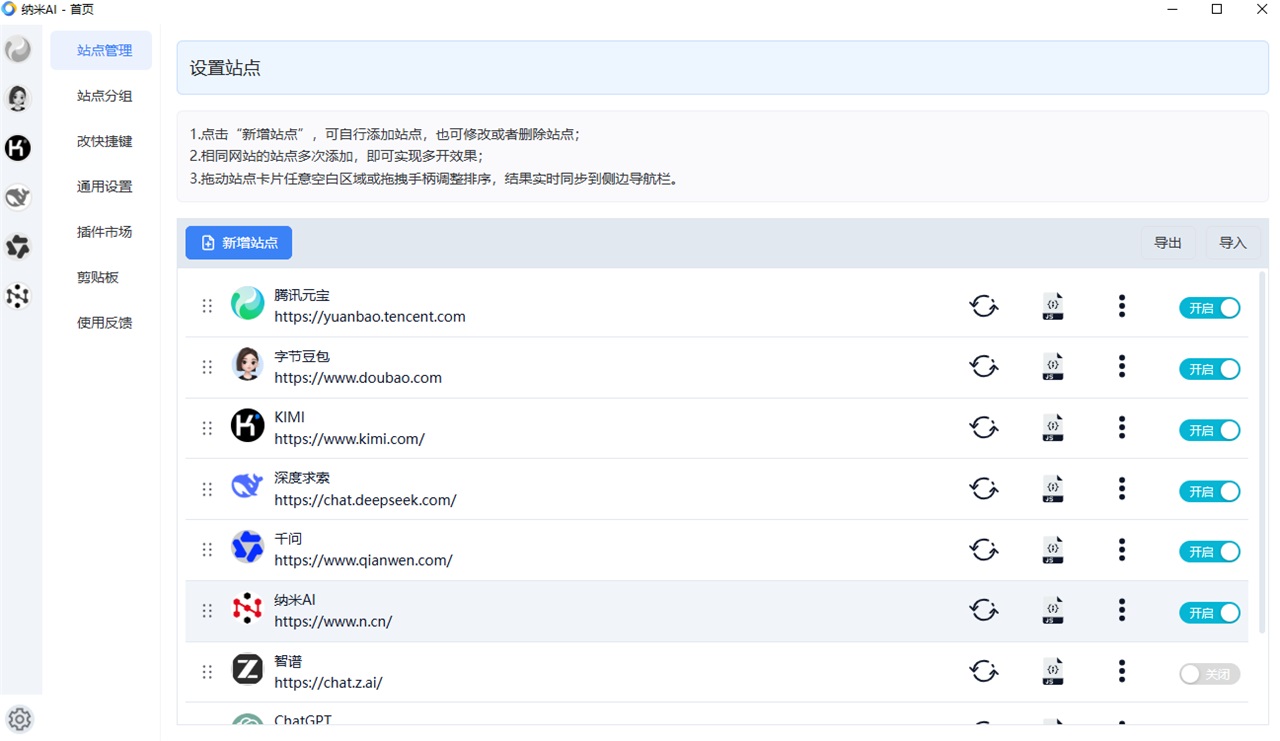
Task: Switch off the 千问 site
Action: tap(1210, 551)
